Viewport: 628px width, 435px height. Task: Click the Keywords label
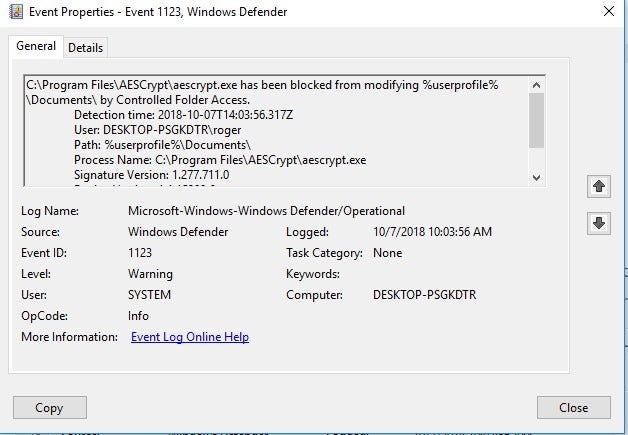(x=313, y=274)
